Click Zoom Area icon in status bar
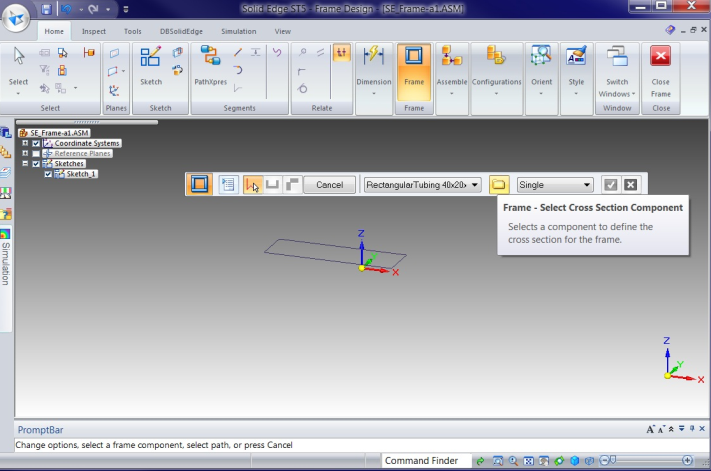The height and width of the screenshot is (471, 711). (x=497, y=461)
